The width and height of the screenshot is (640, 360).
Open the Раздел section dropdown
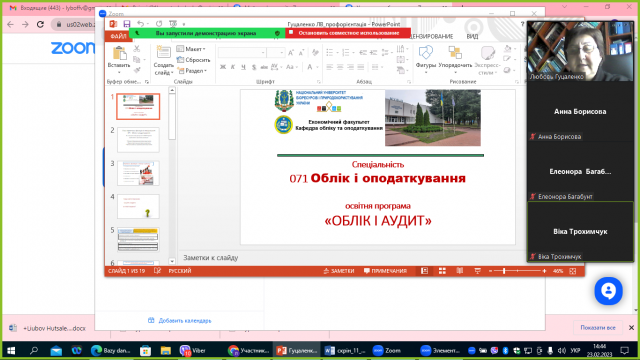pyautogui.click(x=192, y=71)
